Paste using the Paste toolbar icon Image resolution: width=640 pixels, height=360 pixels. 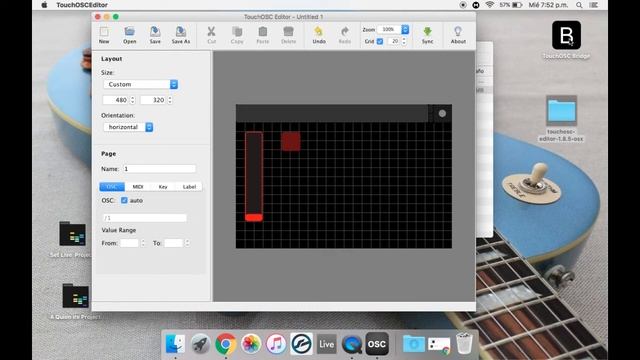click(x=263, y=35)
